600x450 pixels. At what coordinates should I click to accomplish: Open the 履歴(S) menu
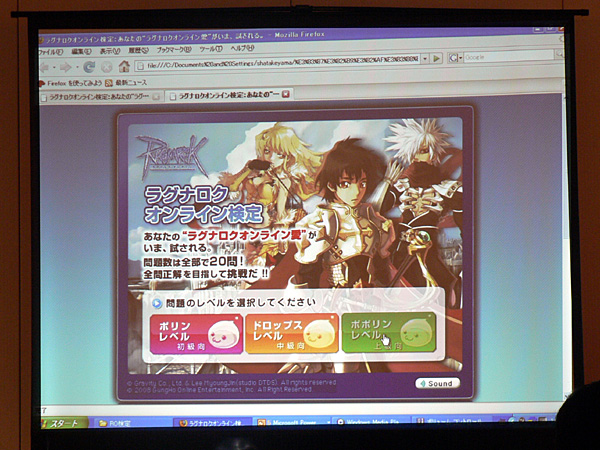(x=138, y=50)
